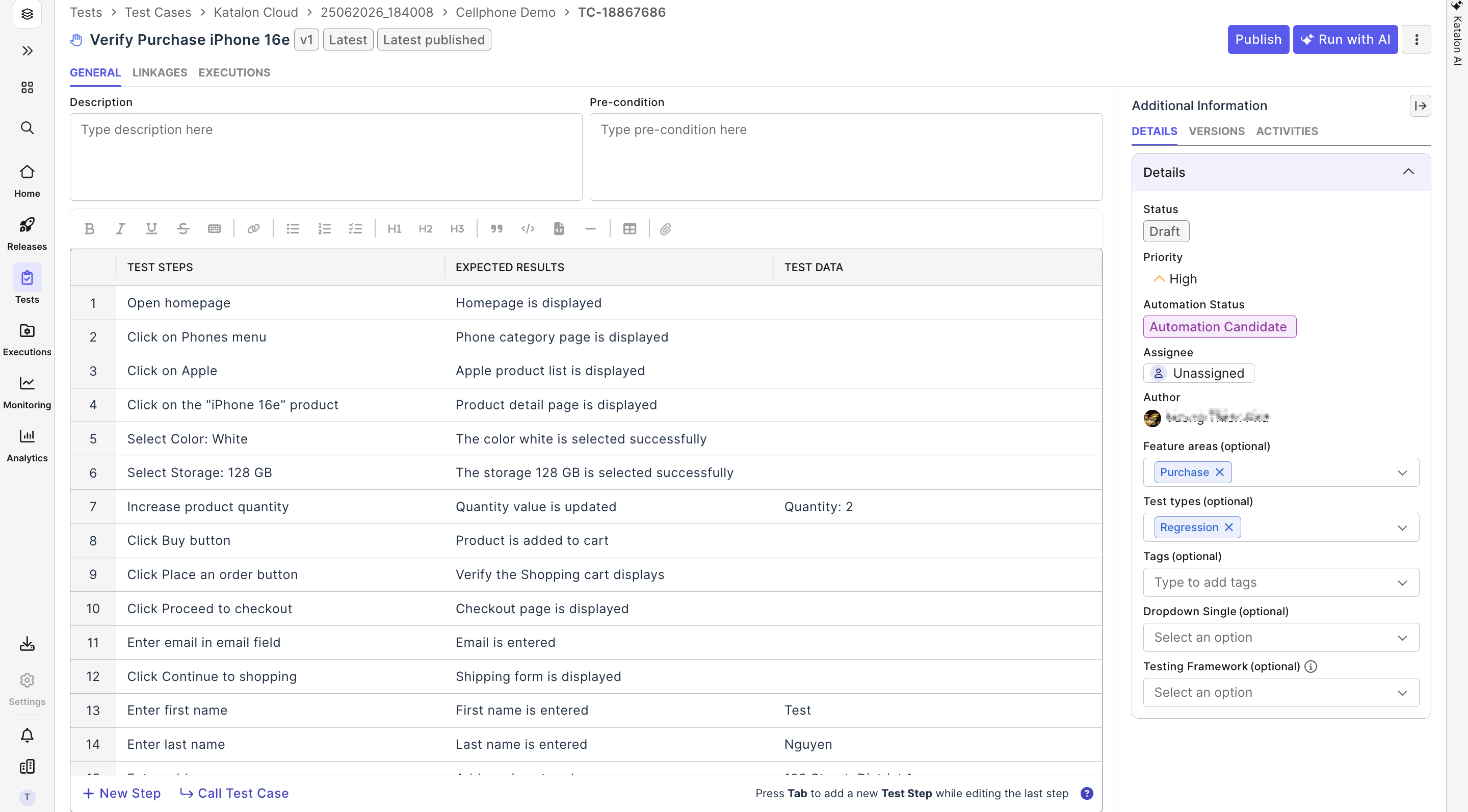Open Executions in the sidebar

point(27,339)
